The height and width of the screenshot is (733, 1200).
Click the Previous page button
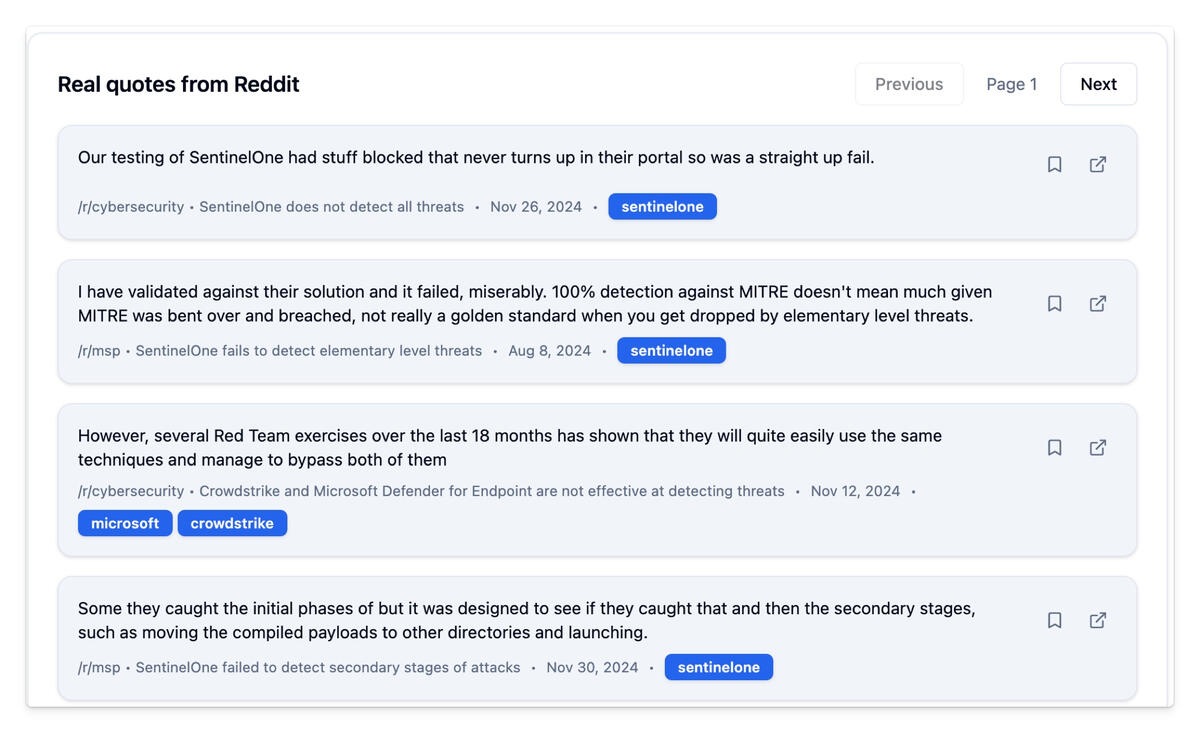click(x=908, y=84)
